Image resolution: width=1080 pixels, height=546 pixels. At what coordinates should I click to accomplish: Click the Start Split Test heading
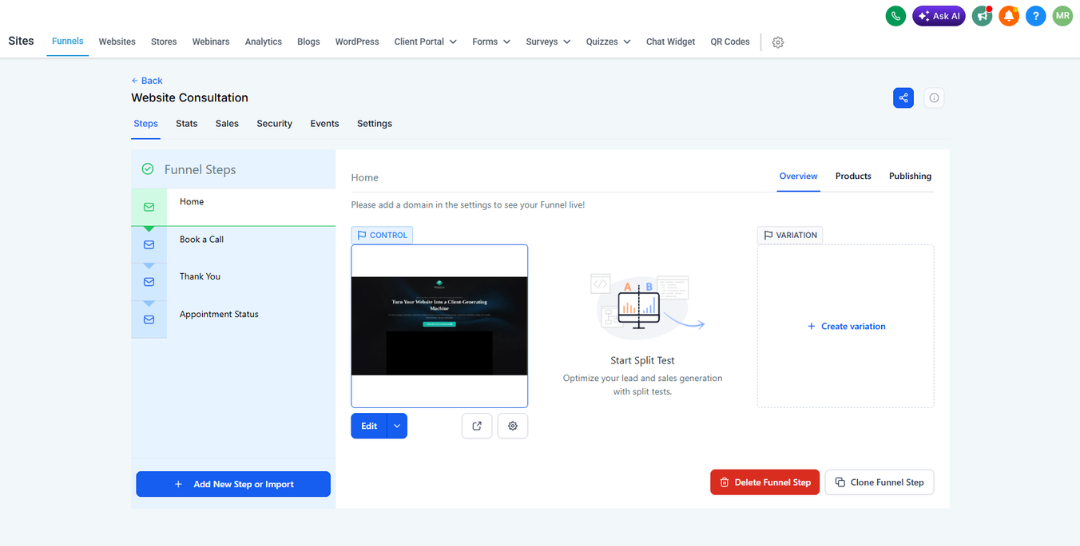[x=643, y=360]
